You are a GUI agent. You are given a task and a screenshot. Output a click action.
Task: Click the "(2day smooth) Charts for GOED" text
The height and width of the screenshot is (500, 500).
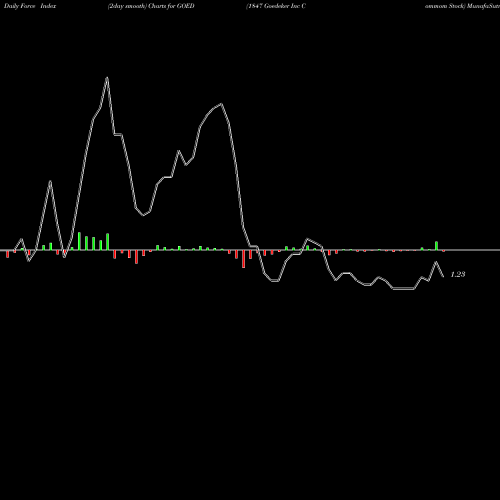click(x=151, y=6)
